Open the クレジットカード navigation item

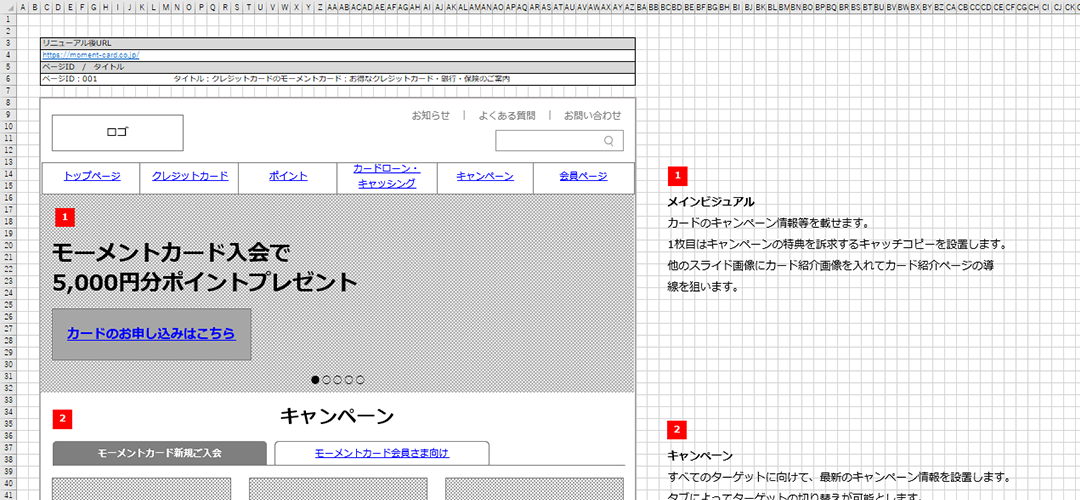(x=190, y=176)
